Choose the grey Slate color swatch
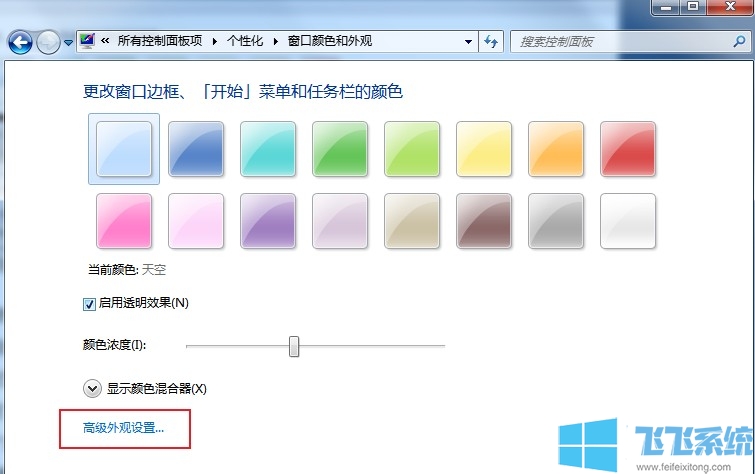 pyautogui.click(x=556, y=221)
